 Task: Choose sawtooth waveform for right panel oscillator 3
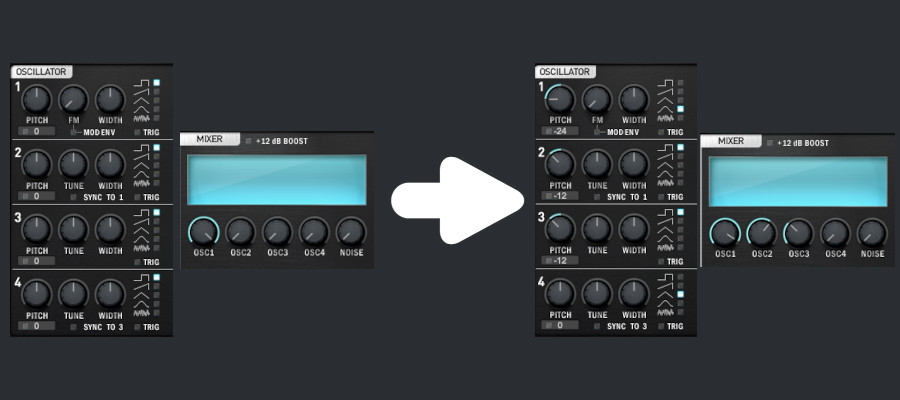click(x=681, y=221)
